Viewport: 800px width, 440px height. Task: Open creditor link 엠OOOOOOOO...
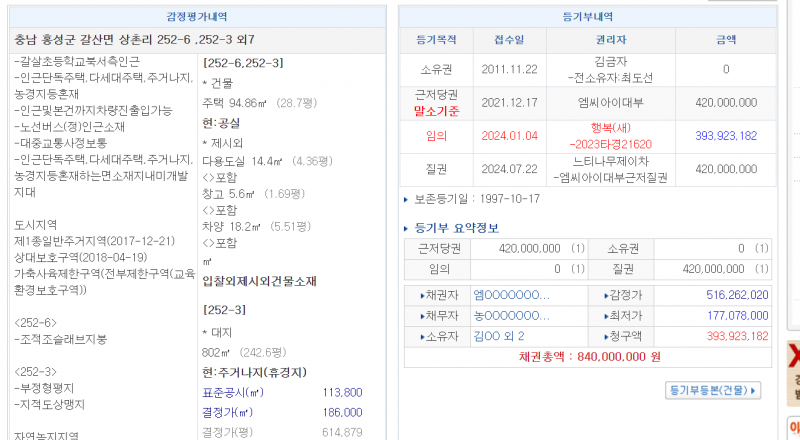[x=511, y=295]
